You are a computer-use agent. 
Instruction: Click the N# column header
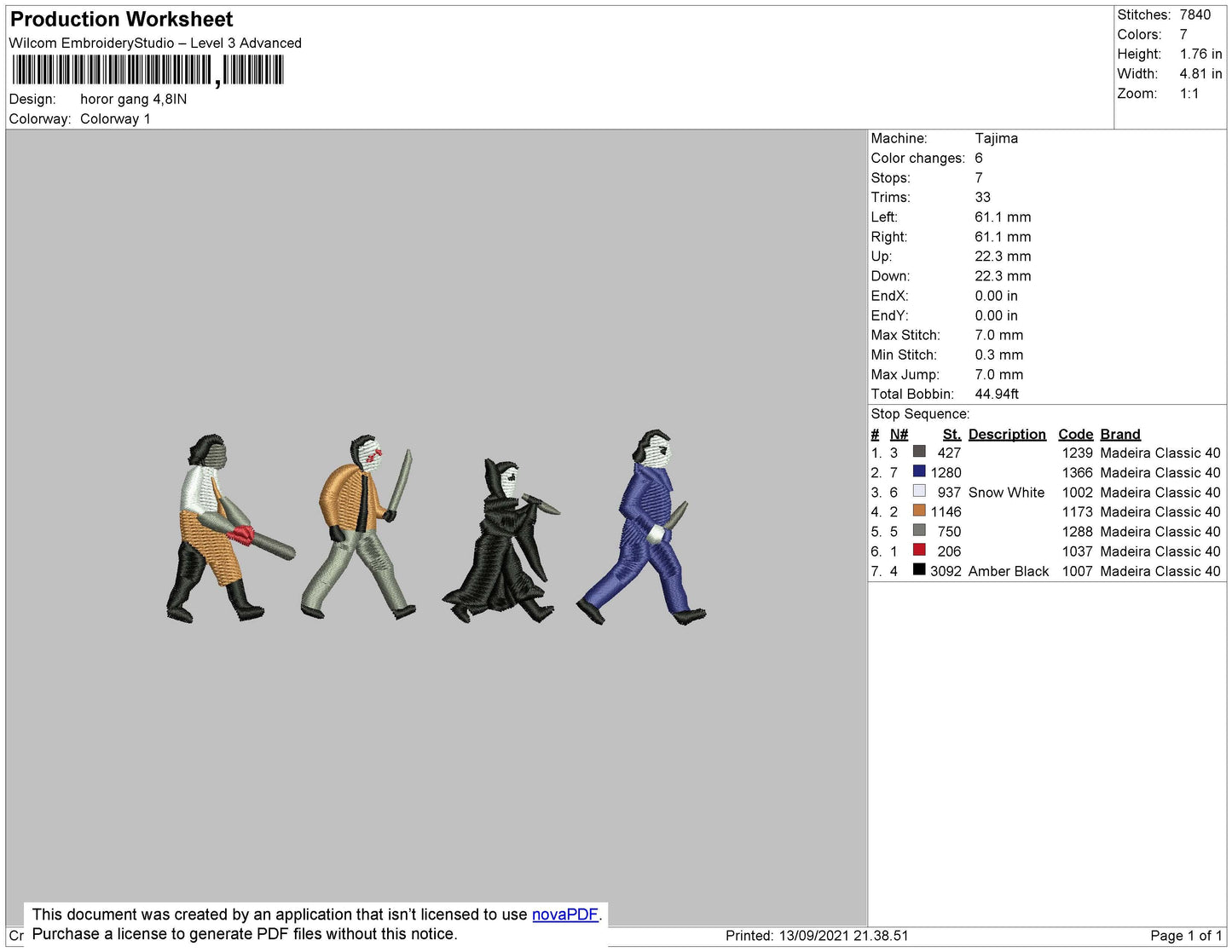coord(899,434)
